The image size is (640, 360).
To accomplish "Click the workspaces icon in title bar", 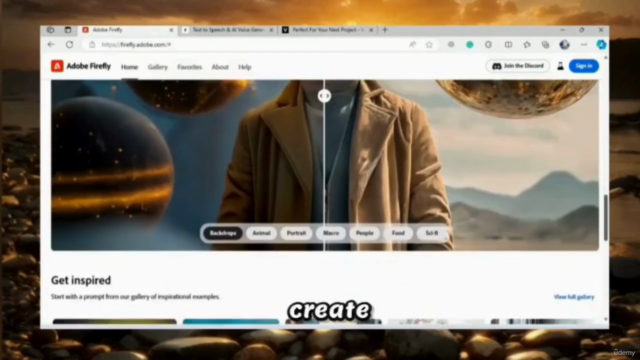I will pyautogui.click(x=50, y=30).
